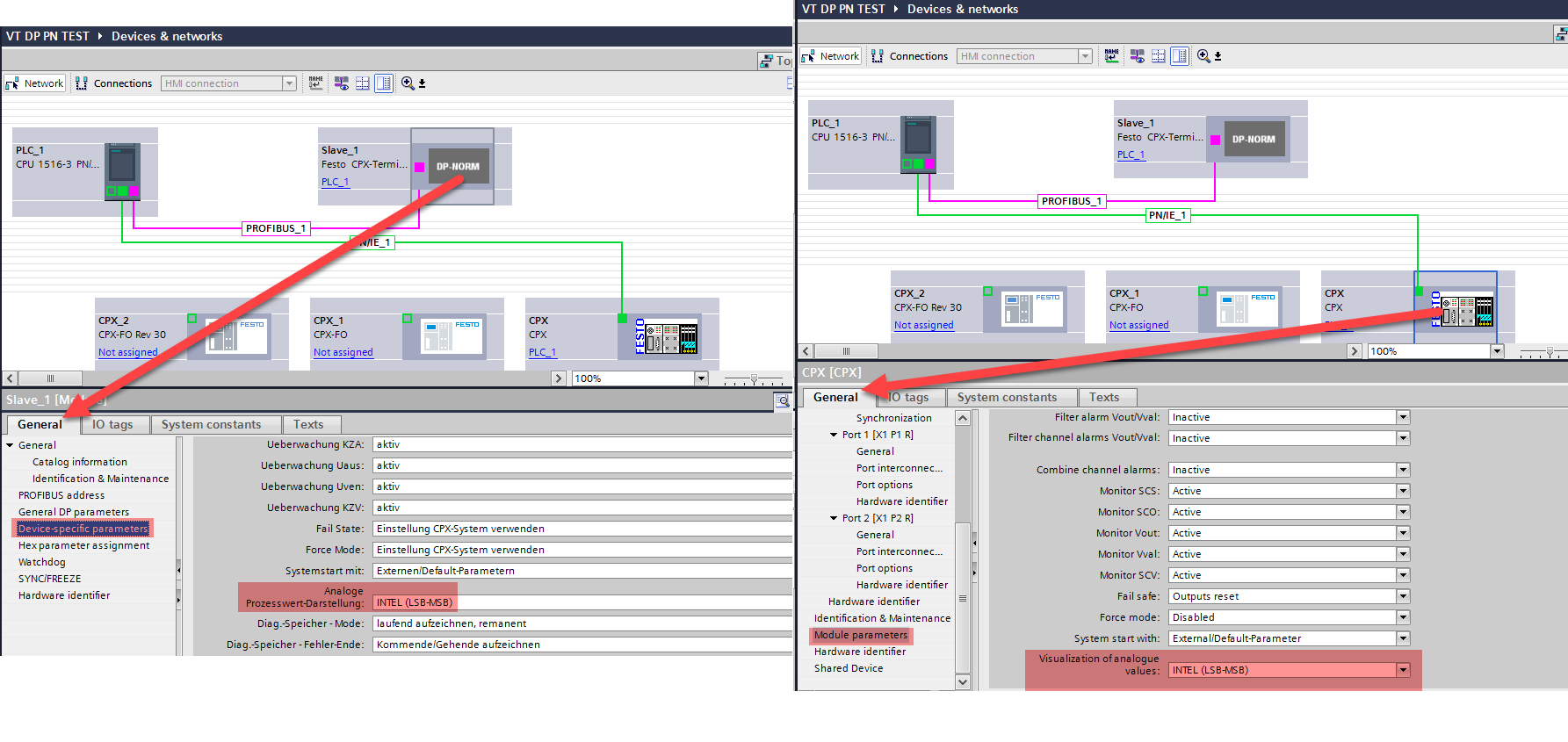Toggle the split view icon in right window toolbar
The width and height of the screenshot is (1568, 742).
click(1180, 56)
